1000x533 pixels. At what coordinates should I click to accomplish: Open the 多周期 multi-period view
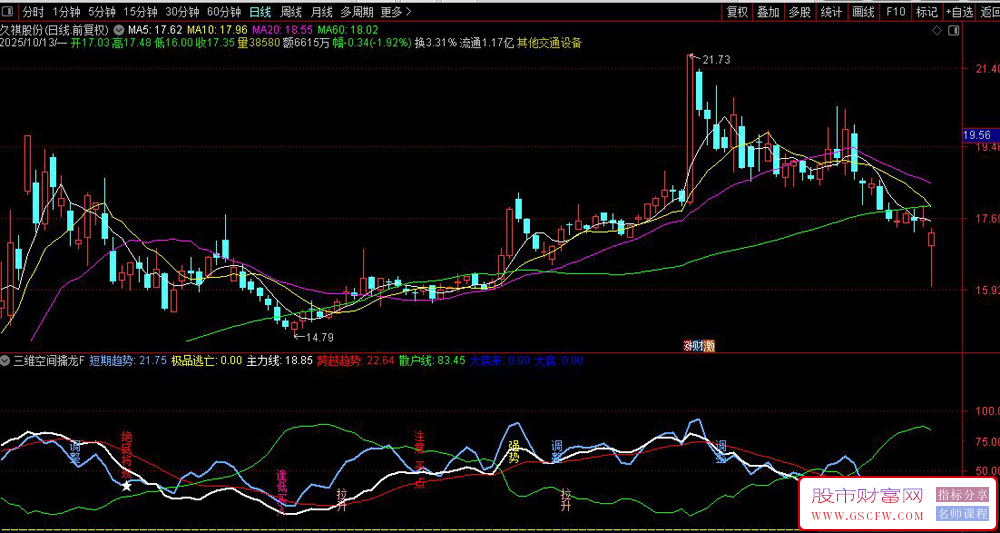(x=357, y=11)
